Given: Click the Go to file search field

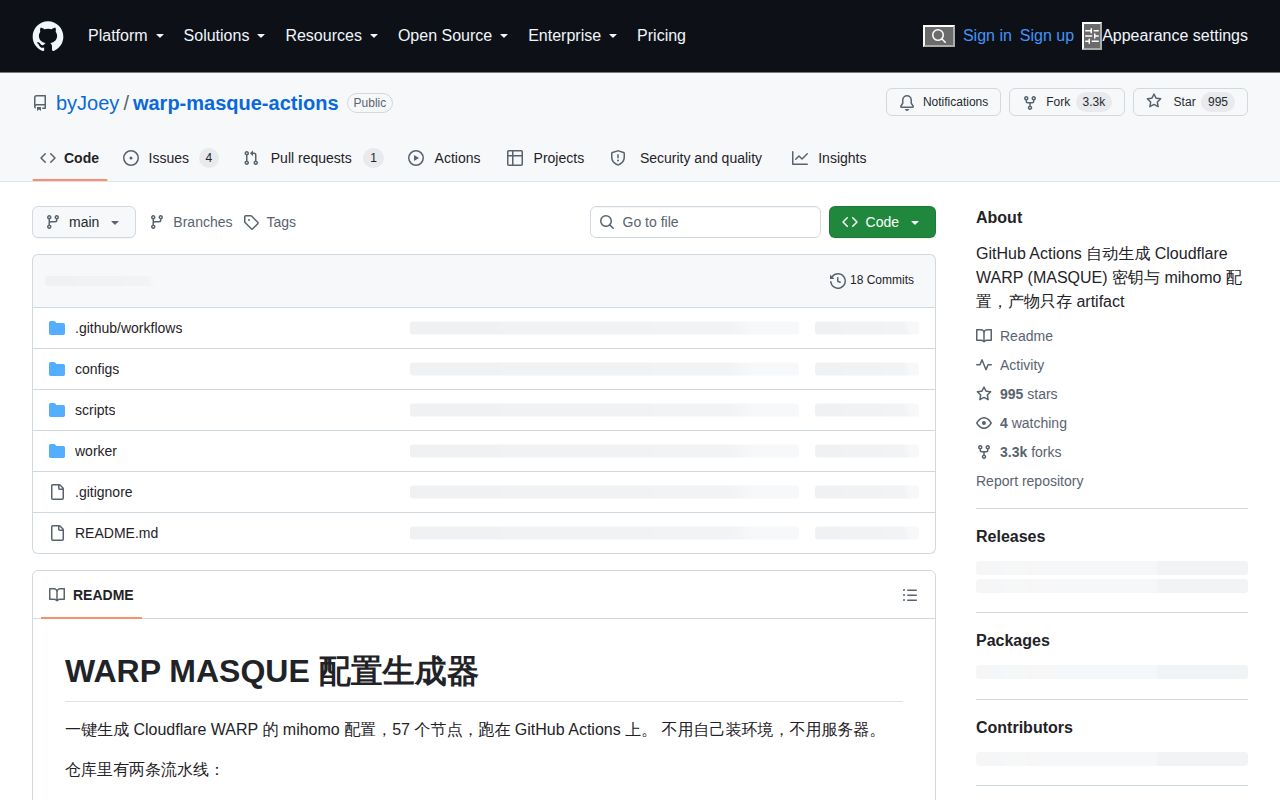Looking at the screenshot, I should (x=705, y=222).
